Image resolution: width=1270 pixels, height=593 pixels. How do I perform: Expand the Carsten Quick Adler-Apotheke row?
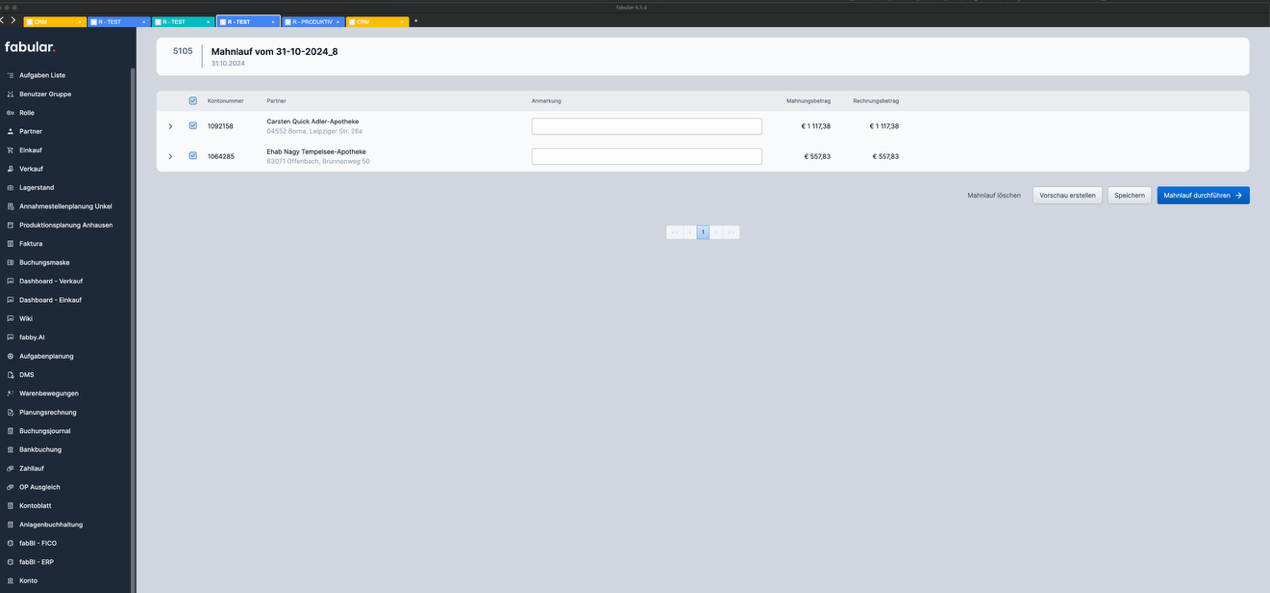(170, 126)
